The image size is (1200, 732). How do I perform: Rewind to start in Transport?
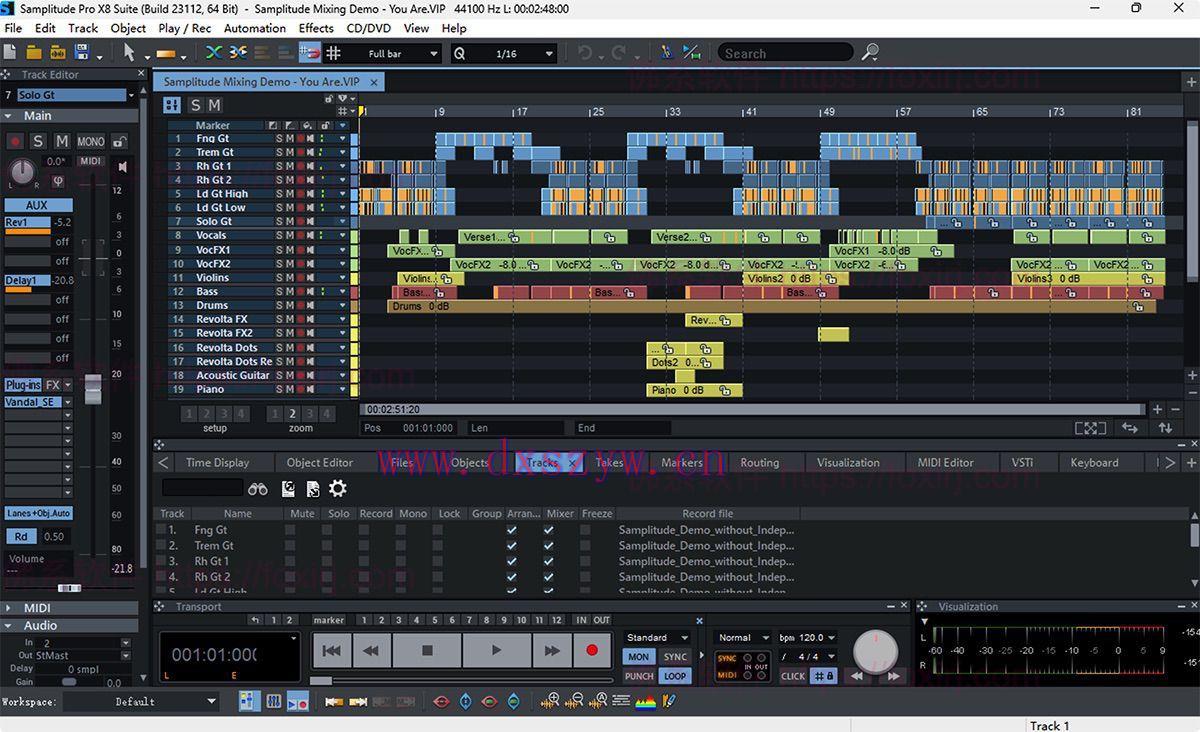(331, 650)
